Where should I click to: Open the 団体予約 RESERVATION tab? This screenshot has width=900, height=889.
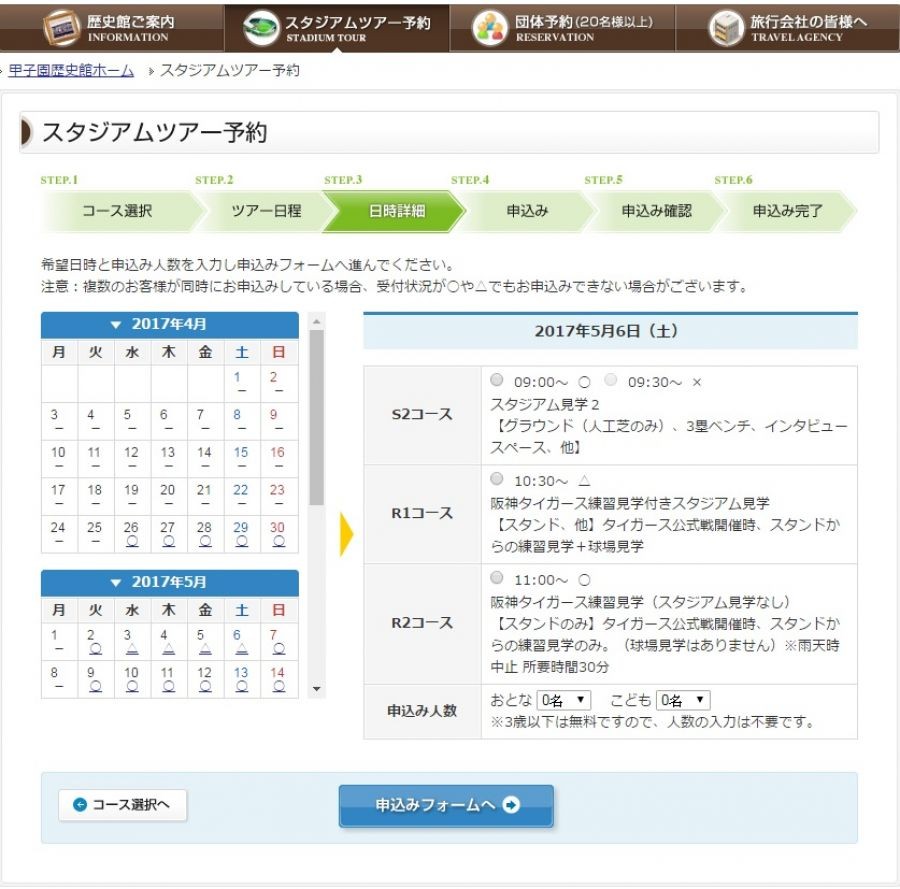point(562,28)
